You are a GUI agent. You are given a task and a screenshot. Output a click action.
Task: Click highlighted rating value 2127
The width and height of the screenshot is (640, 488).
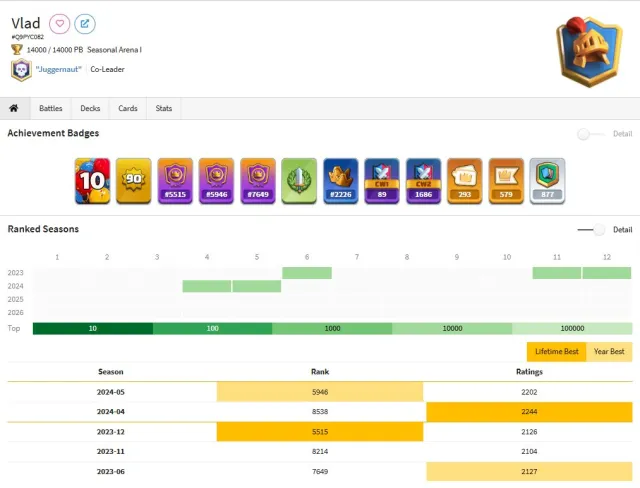[529, 471]
